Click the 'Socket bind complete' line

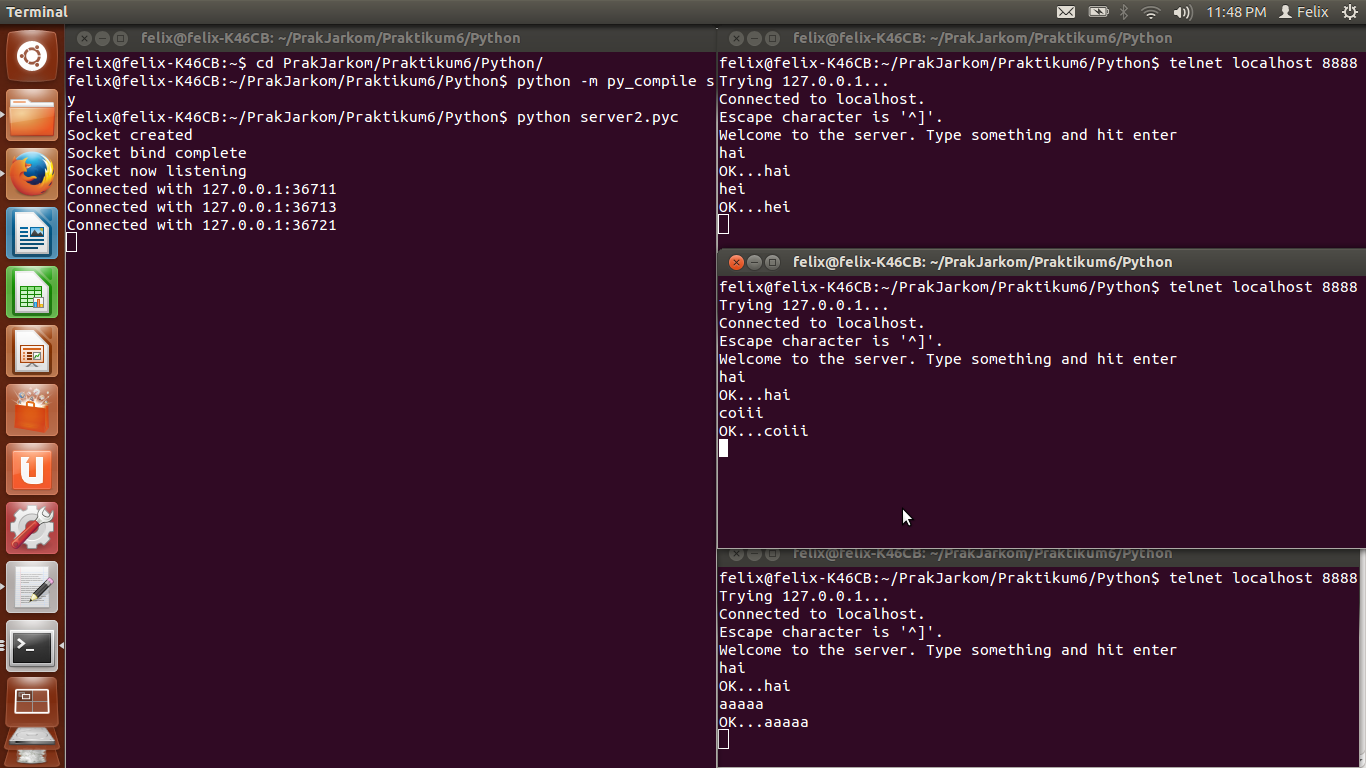point(157,153)
